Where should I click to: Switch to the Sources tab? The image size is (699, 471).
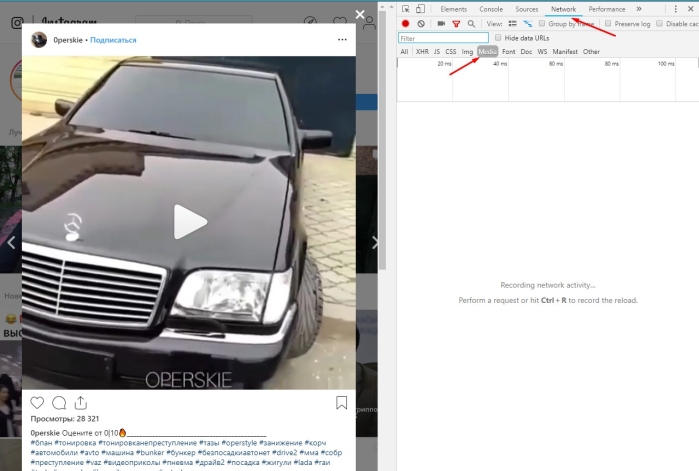[x=526, y=9]
